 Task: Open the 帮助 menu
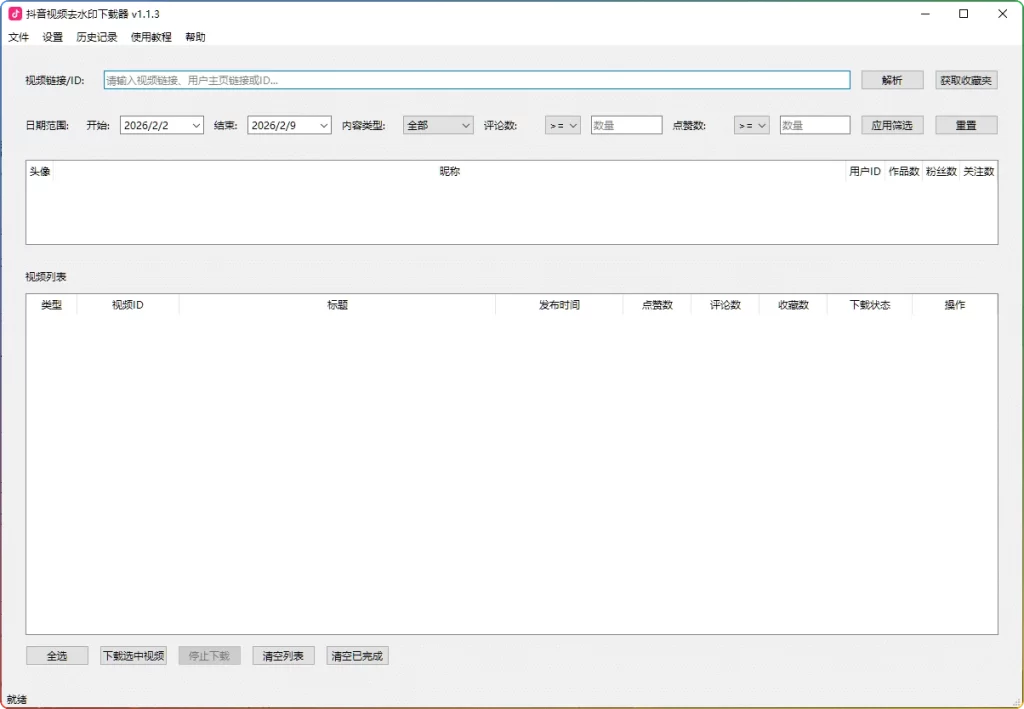(194, 37)
